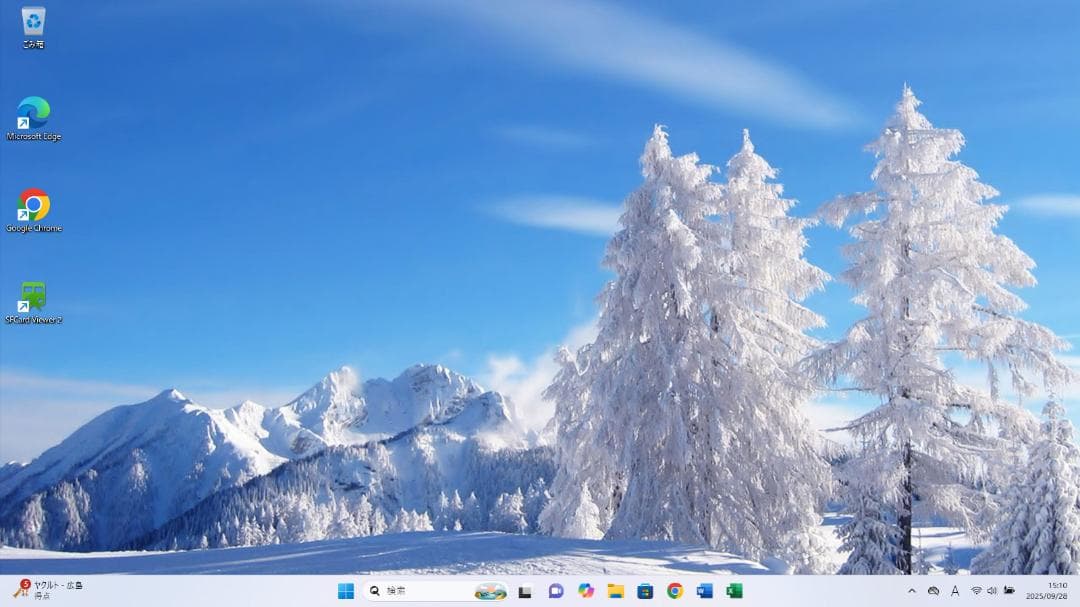
Task: Open Microsoft Word from the taskbar
Action: click(705, 591)
